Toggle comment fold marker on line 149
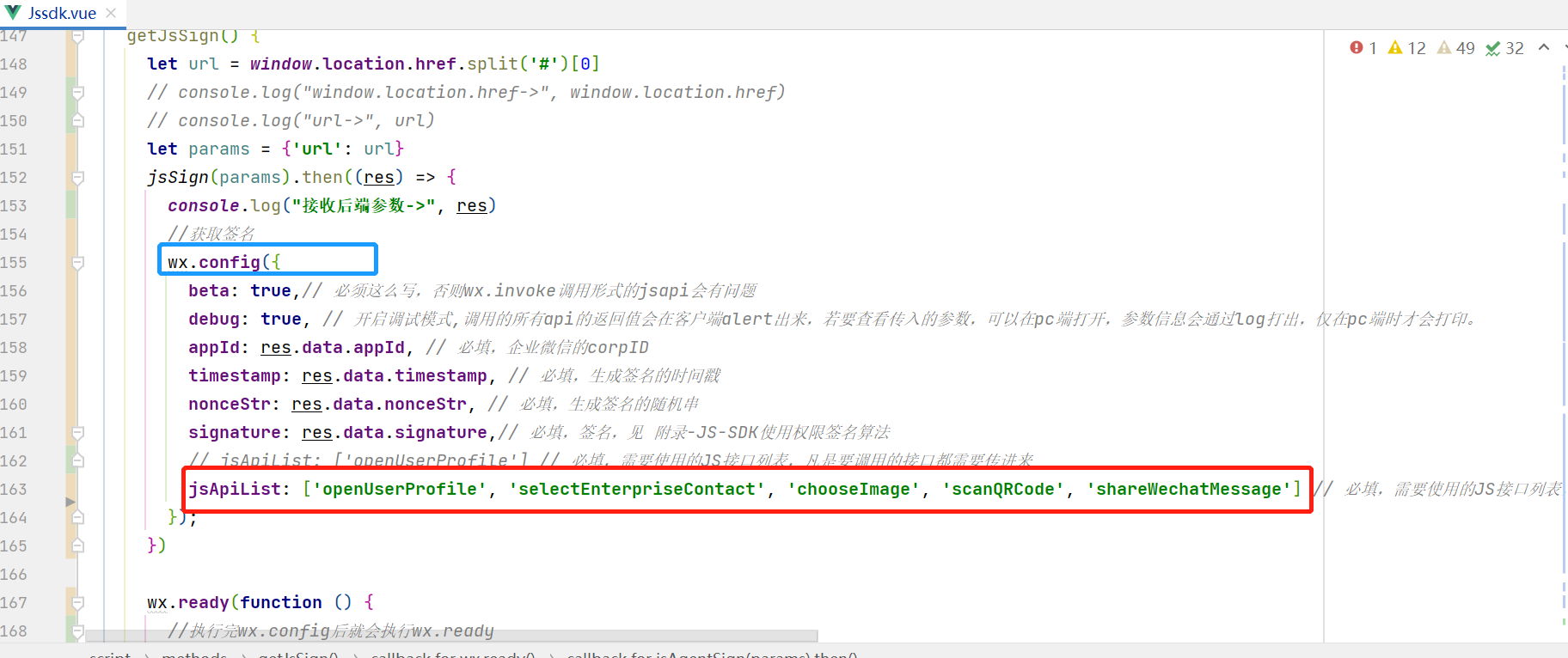The image size is (1568, 658). [x=77, y=92]
